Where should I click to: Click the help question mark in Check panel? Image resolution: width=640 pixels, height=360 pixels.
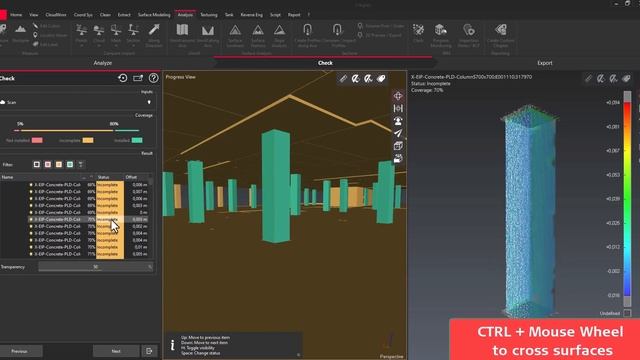coord(153,78)
